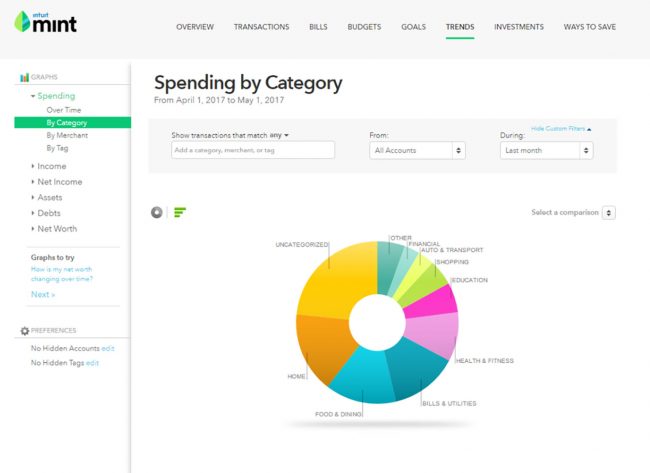The width and height of the screenshot is (650, 473).
Task: Open the Last month period dropdown
Action: [x=546, y=150]
